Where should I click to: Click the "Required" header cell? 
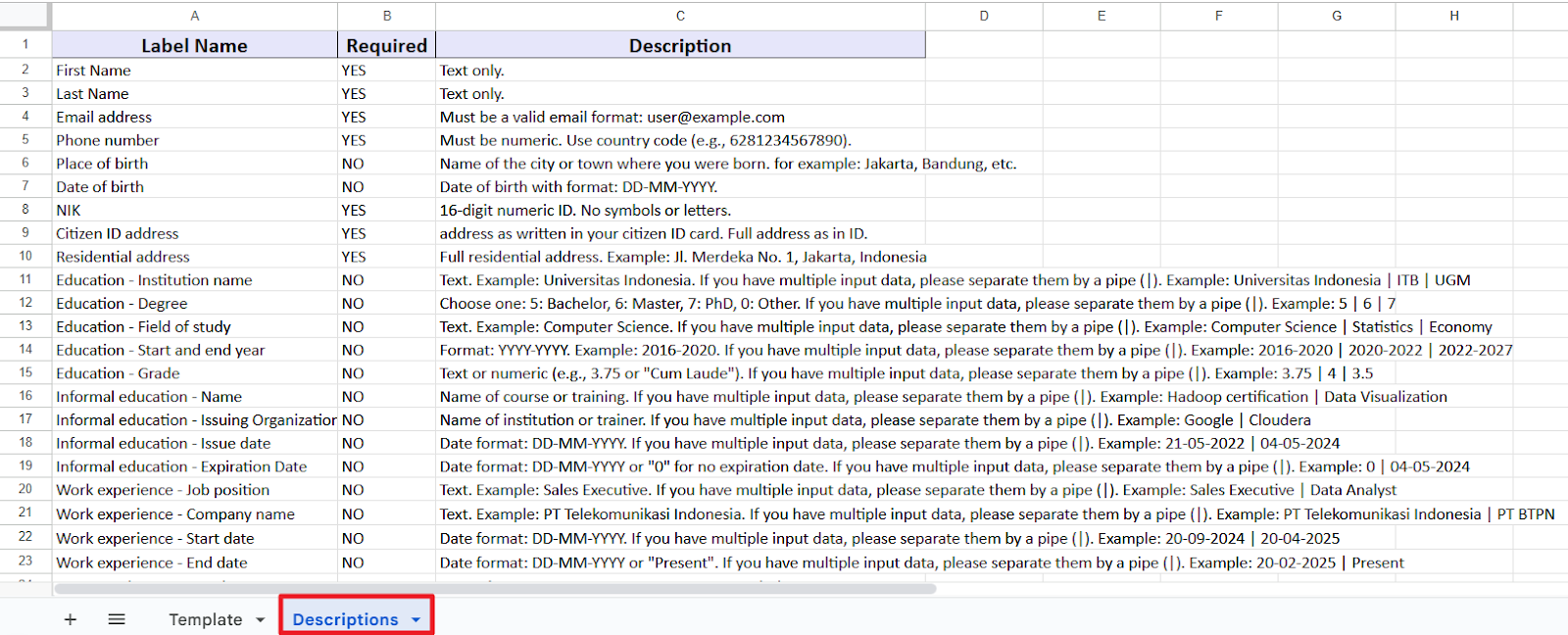(386, 45)
